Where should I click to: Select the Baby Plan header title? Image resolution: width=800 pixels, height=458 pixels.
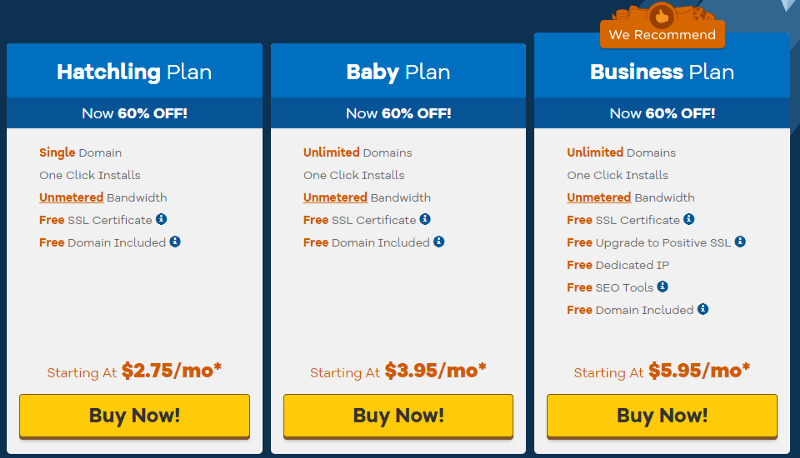click(398, 72)
